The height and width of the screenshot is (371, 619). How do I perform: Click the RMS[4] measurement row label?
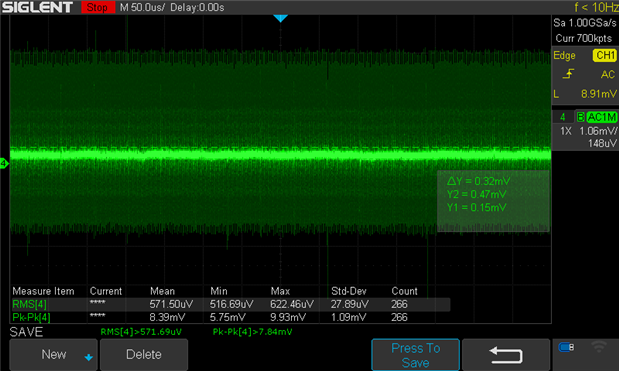30,304
